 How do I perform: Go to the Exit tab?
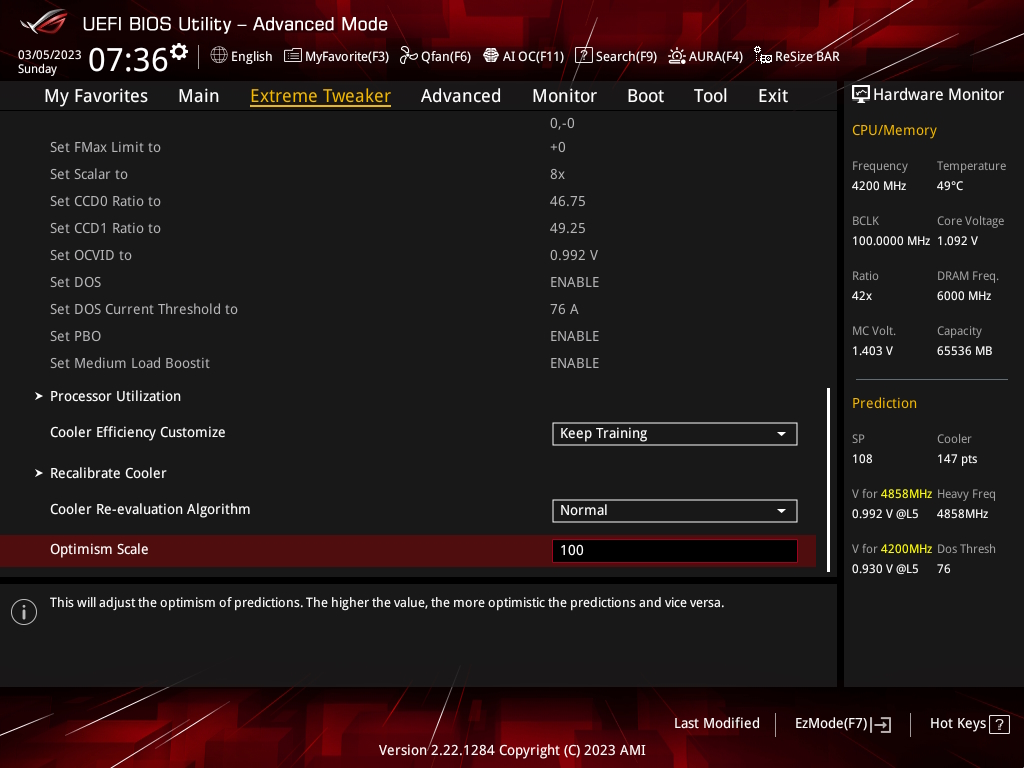tap(773, 95)
